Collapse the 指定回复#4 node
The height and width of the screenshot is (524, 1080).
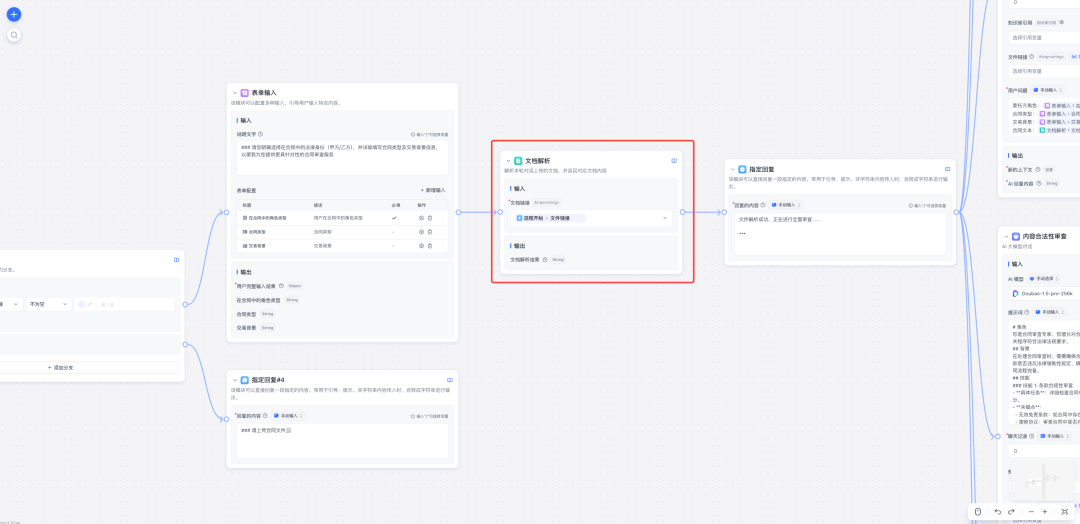coord(234,379)
